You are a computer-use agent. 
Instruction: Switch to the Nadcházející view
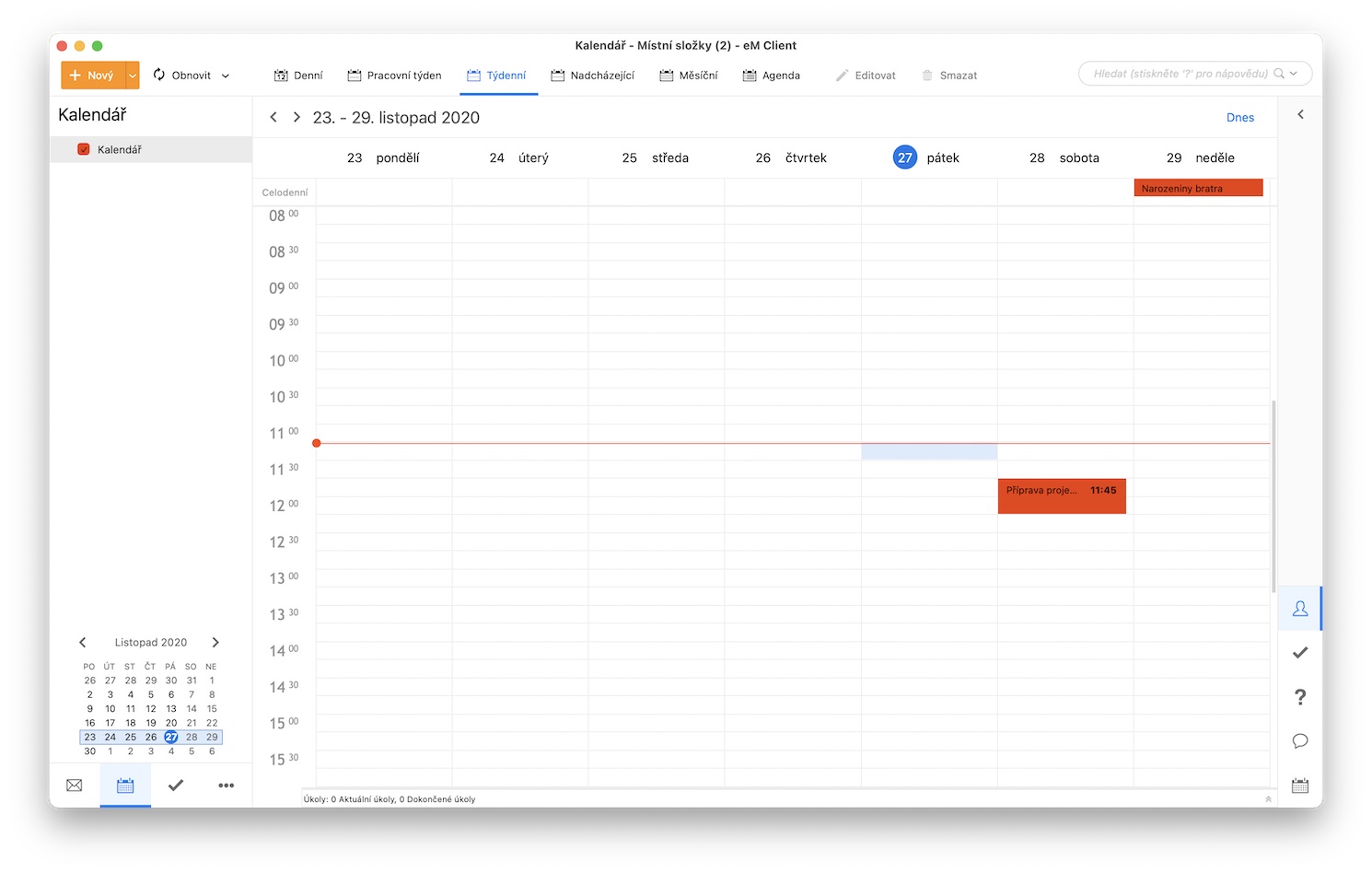coord(593,76)
